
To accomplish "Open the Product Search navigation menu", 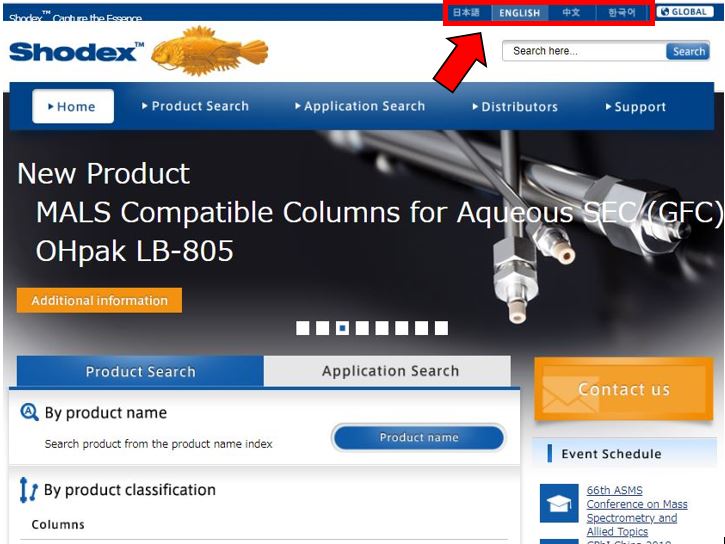I will 195,106.
